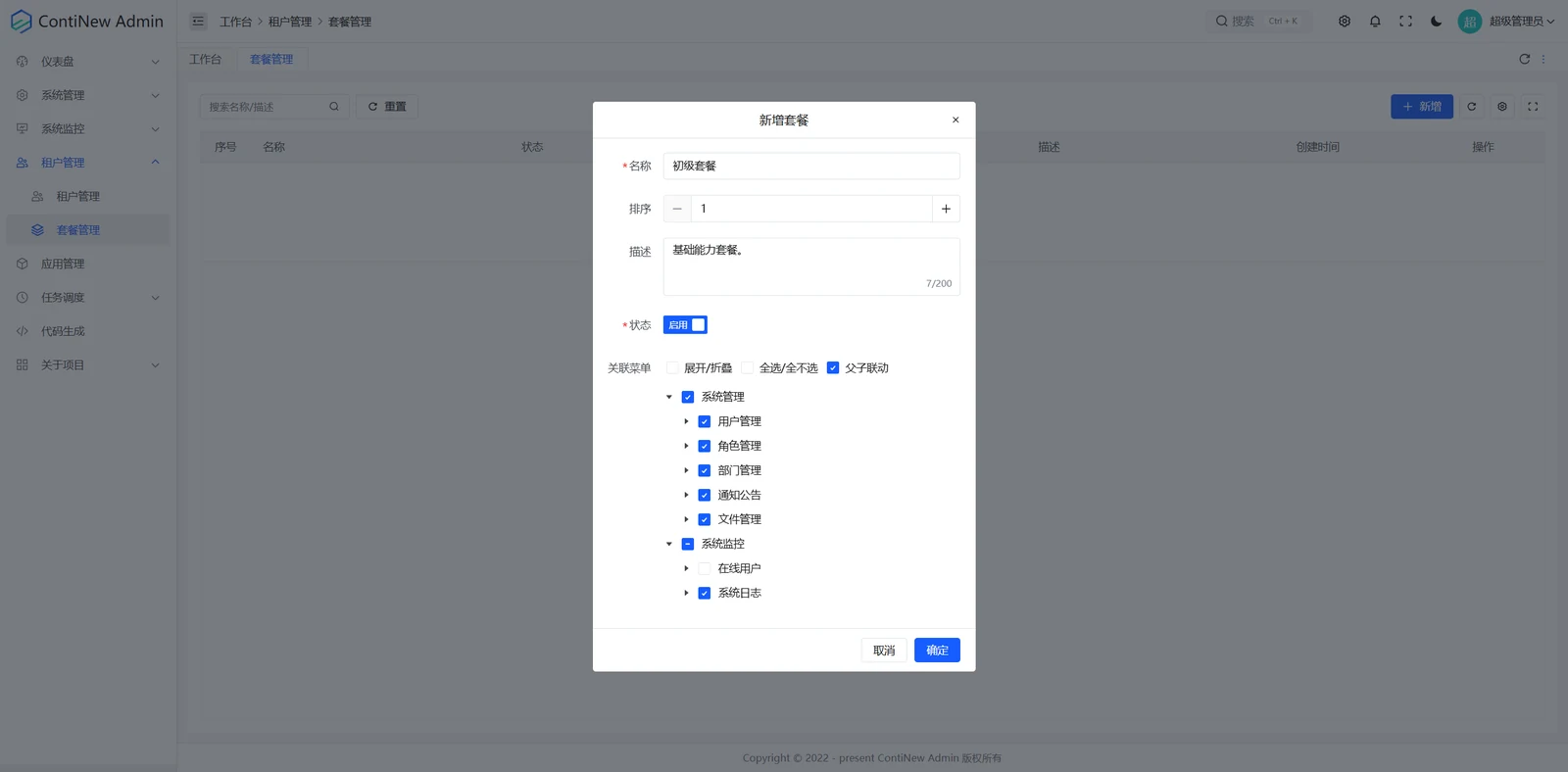This screenshot has height=772, width=1568.
Task: Open the settings gear in top bar
Action: tap(1345, 21)
